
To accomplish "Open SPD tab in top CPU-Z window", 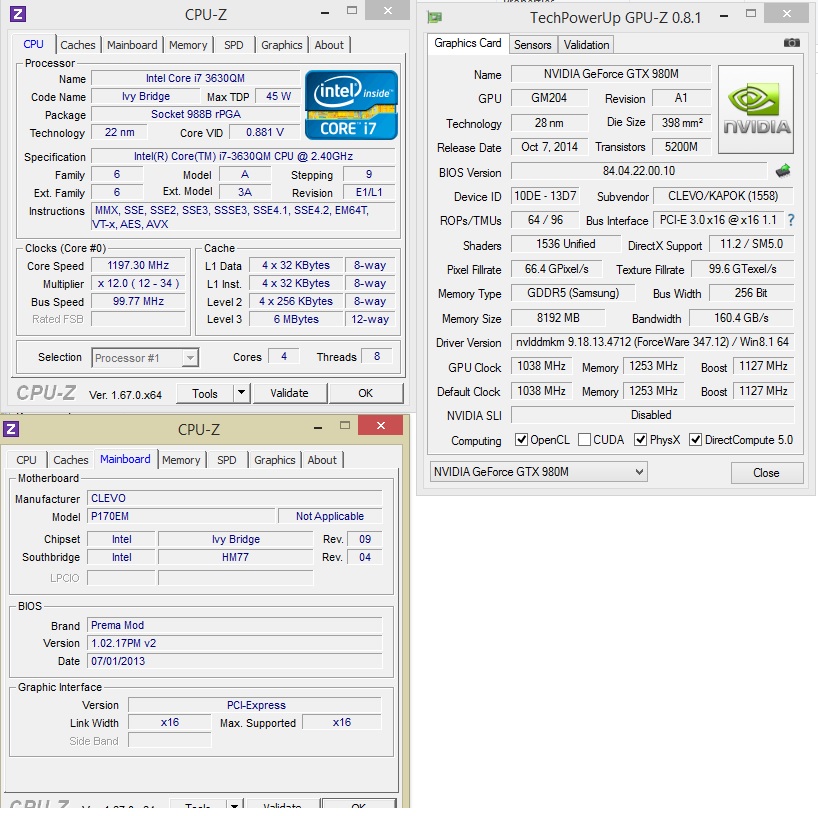I will (x=234, y=45).
